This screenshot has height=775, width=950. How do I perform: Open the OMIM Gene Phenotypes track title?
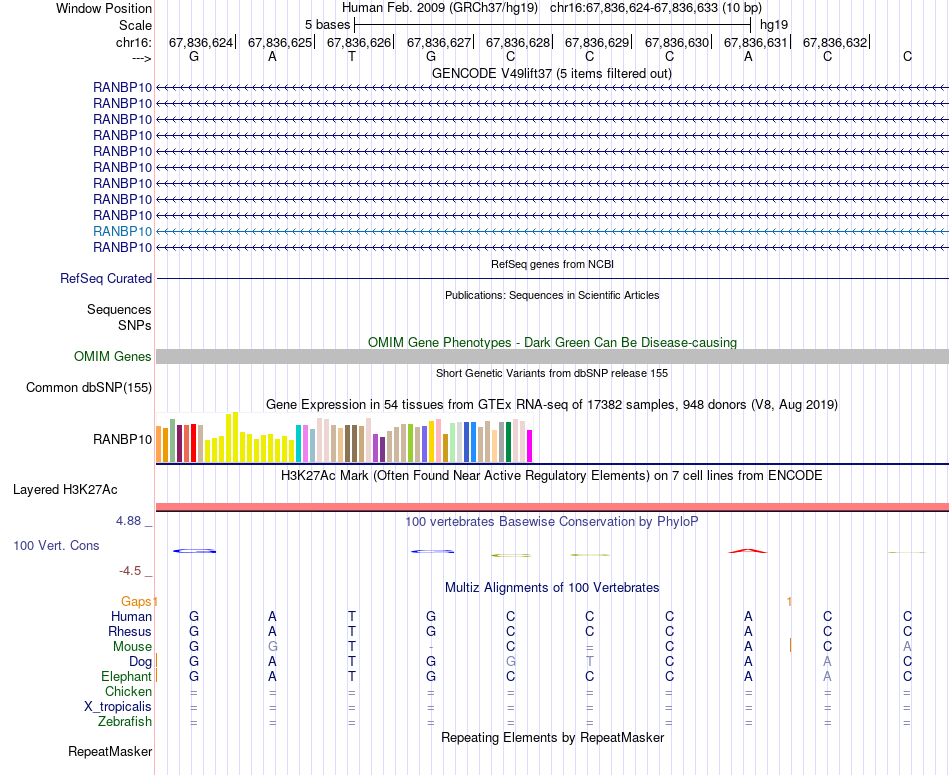click(552, 342)
